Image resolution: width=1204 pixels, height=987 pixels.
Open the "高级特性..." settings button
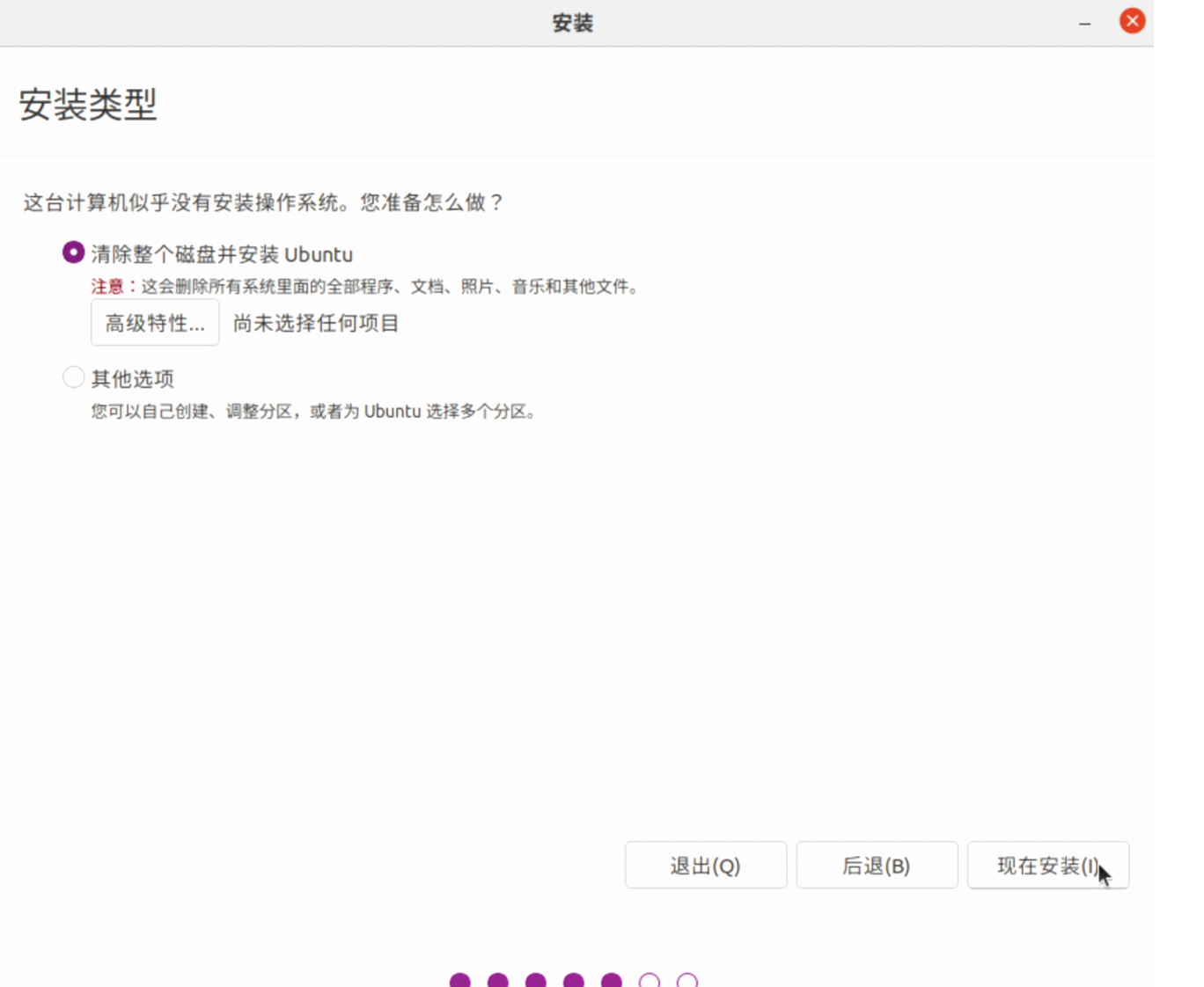[155, 323]
